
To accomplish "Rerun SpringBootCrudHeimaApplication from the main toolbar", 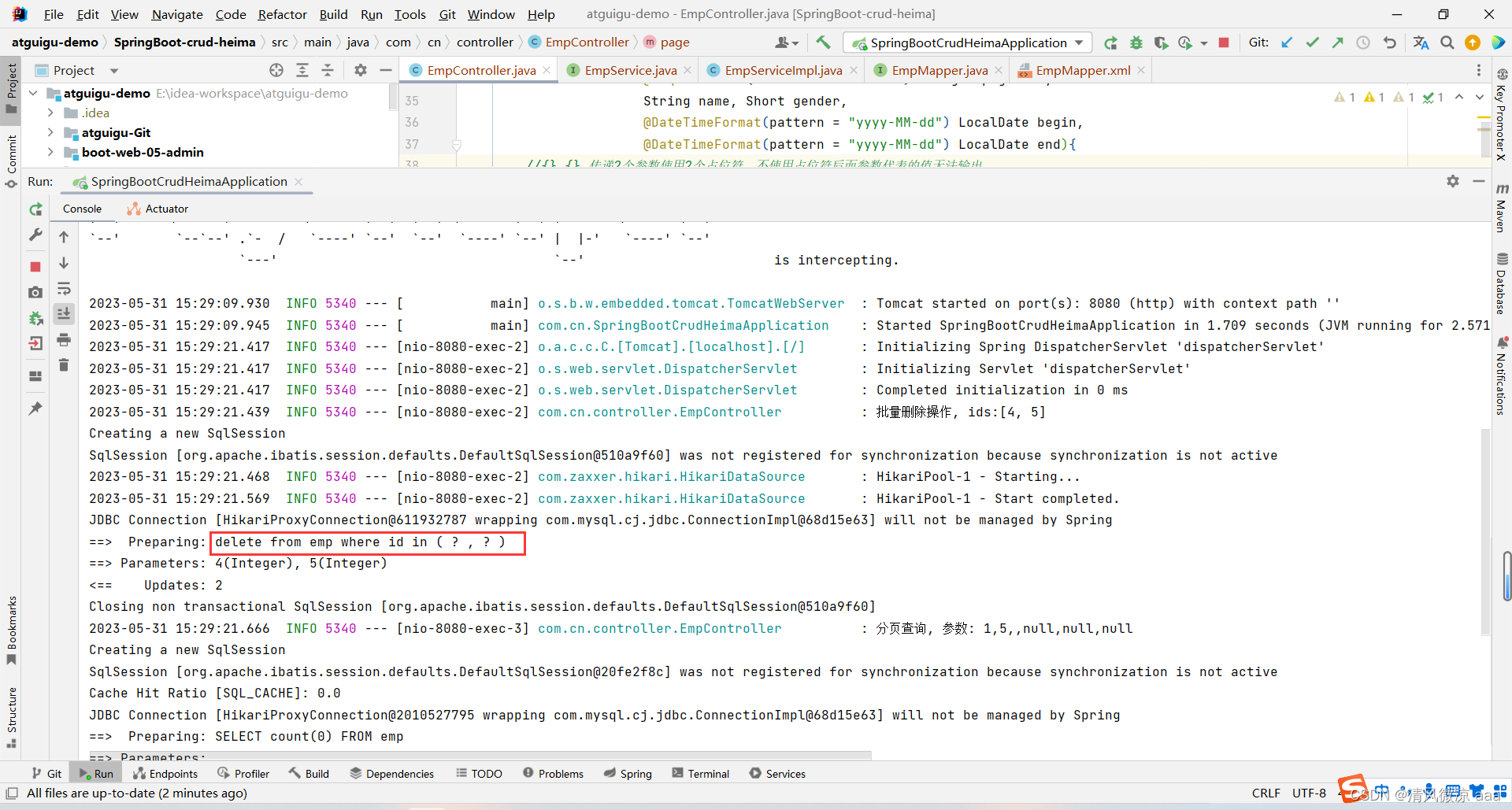I will pos(1110,43).
